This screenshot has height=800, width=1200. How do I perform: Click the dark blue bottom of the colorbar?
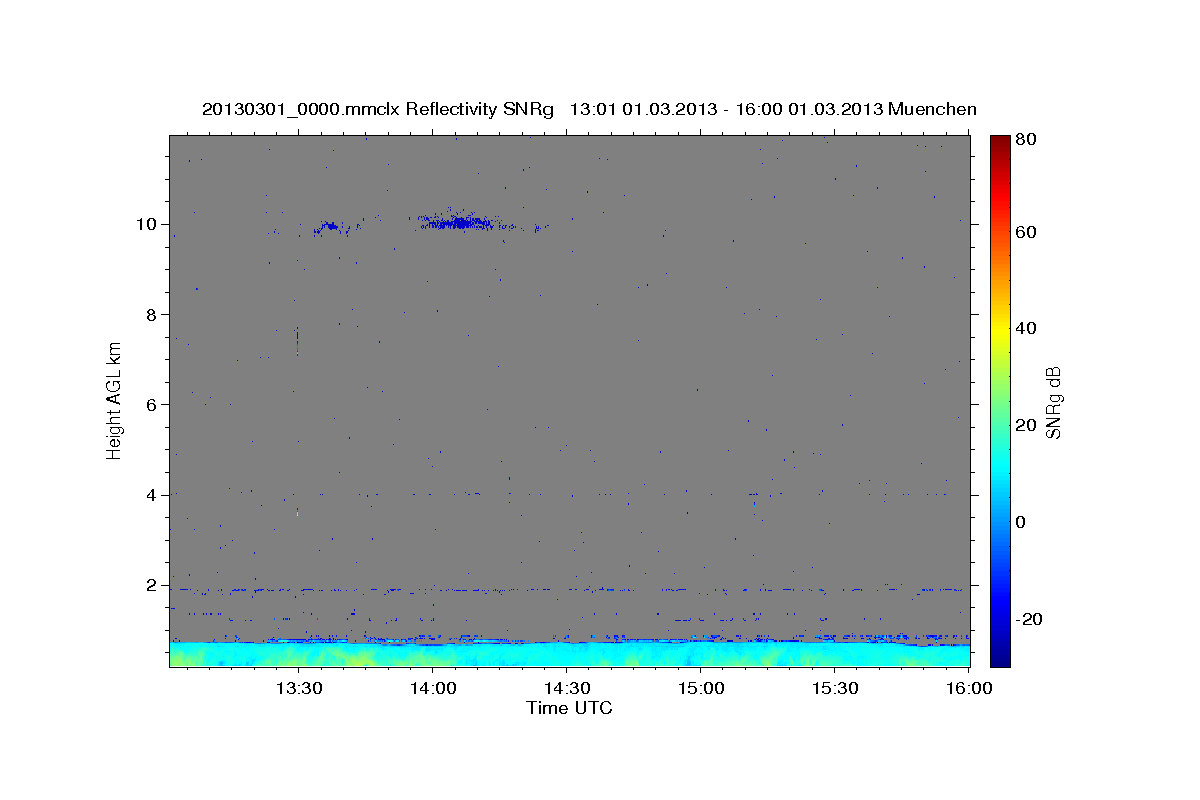(1000, 655)
